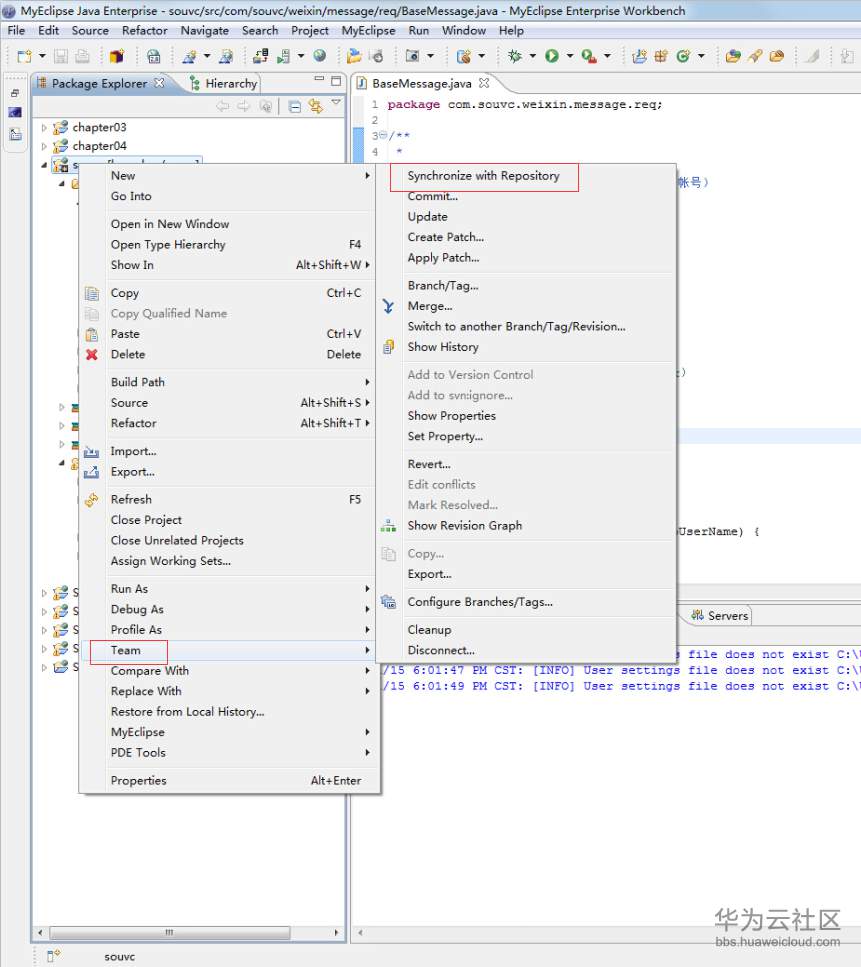Click the Run External Tools icon

(589, 56)
